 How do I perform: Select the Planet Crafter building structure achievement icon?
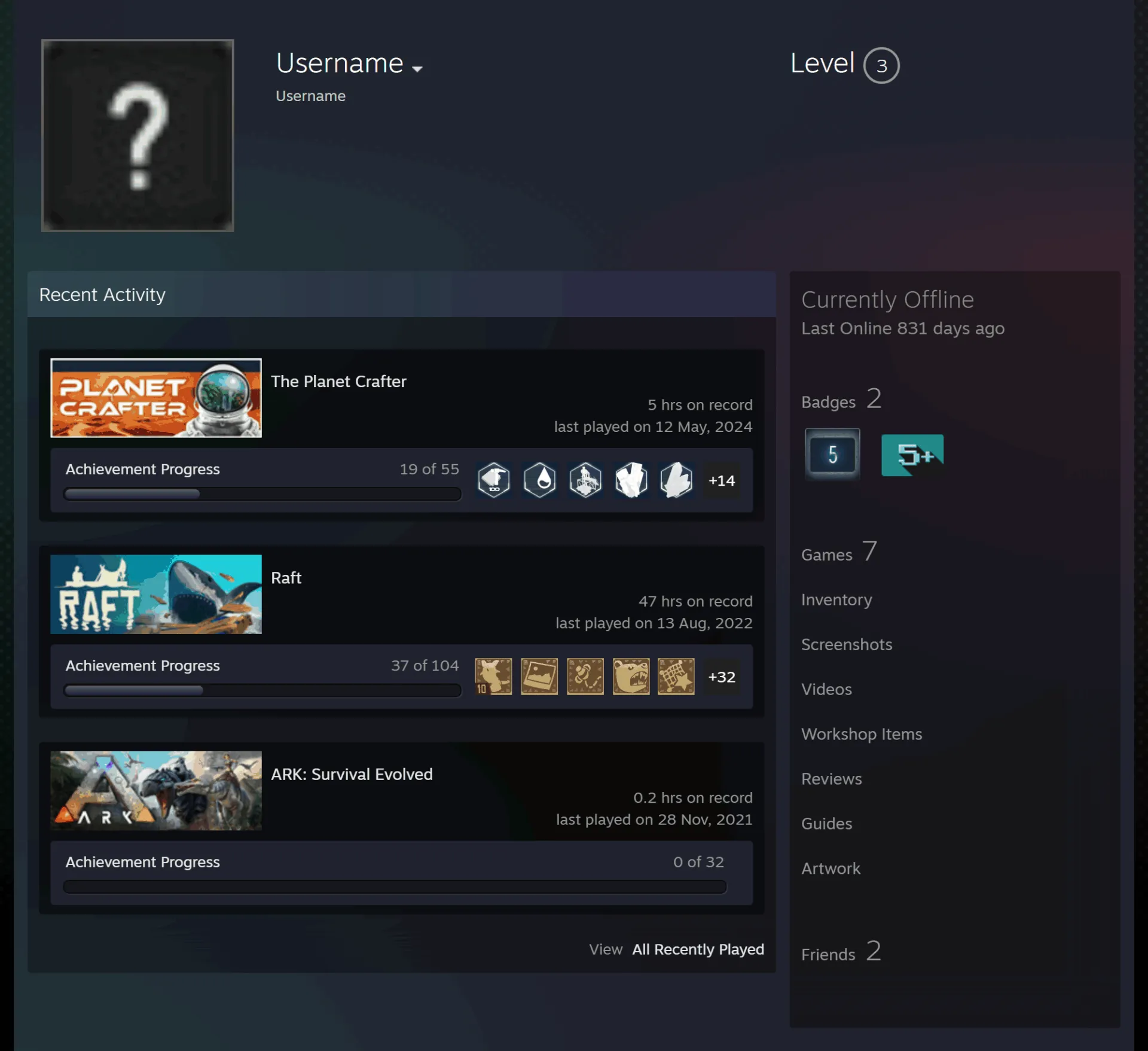tap(585, 480)
